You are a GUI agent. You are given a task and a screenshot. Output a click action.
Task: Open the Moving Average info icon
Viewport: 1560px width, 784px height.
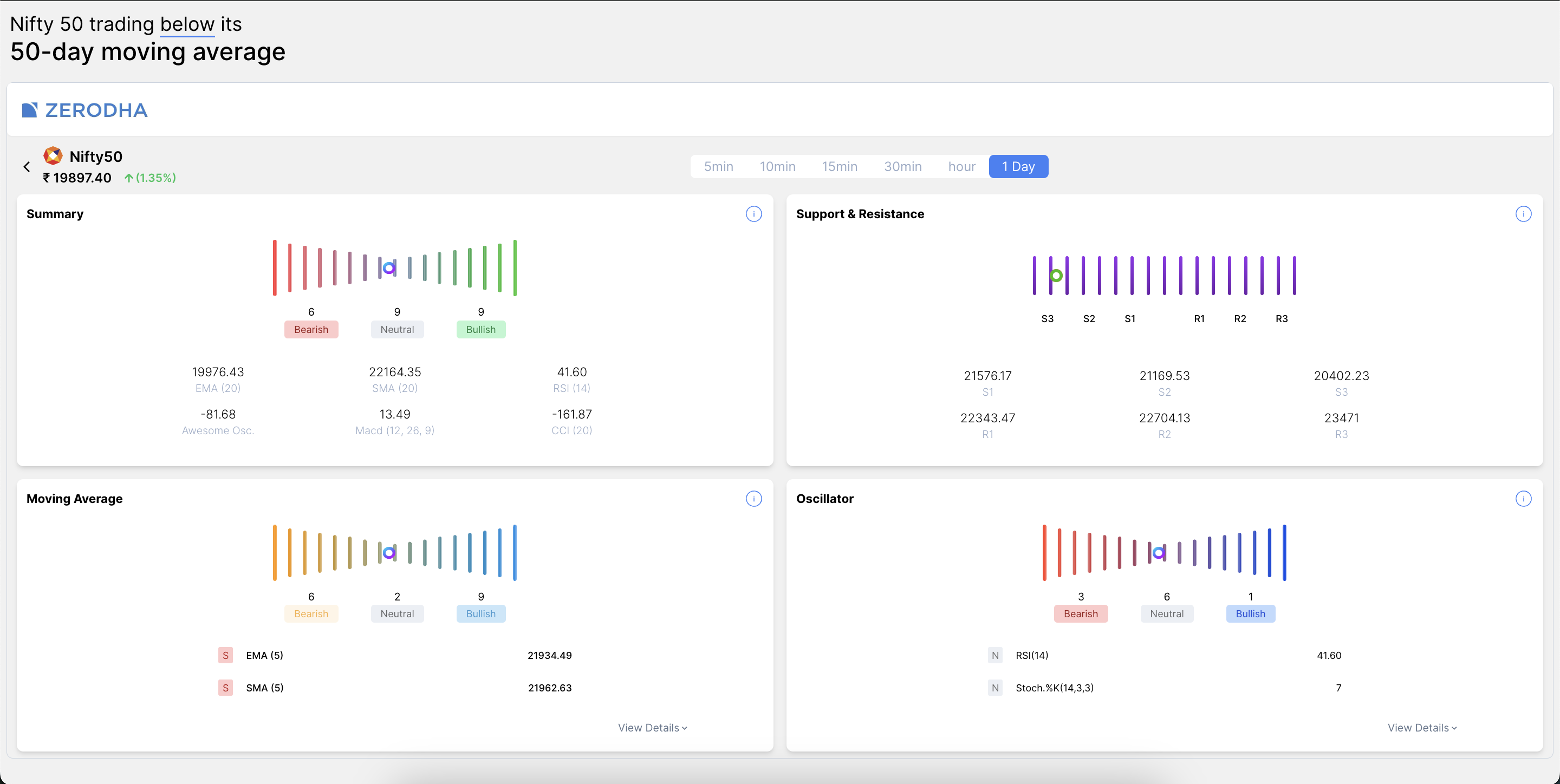click(x=753, y=498)
